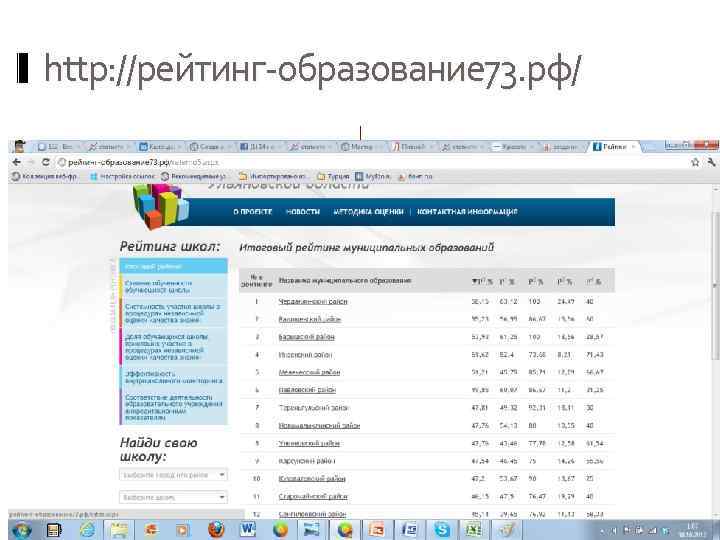Select 'Эффективность внутриклассного' sidebar item
Image resolution: width=720 pixels, height=540 pixels.
click(174, 377)
